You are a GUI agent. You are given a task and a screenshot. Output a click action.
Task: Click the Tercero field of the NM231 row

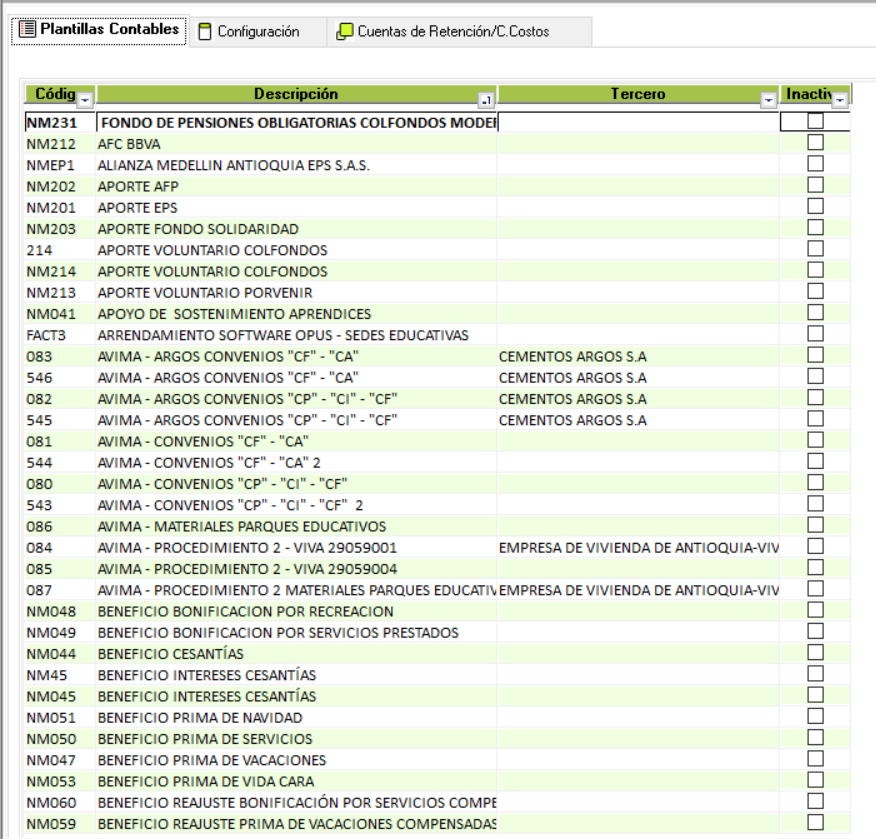[637, 122]
